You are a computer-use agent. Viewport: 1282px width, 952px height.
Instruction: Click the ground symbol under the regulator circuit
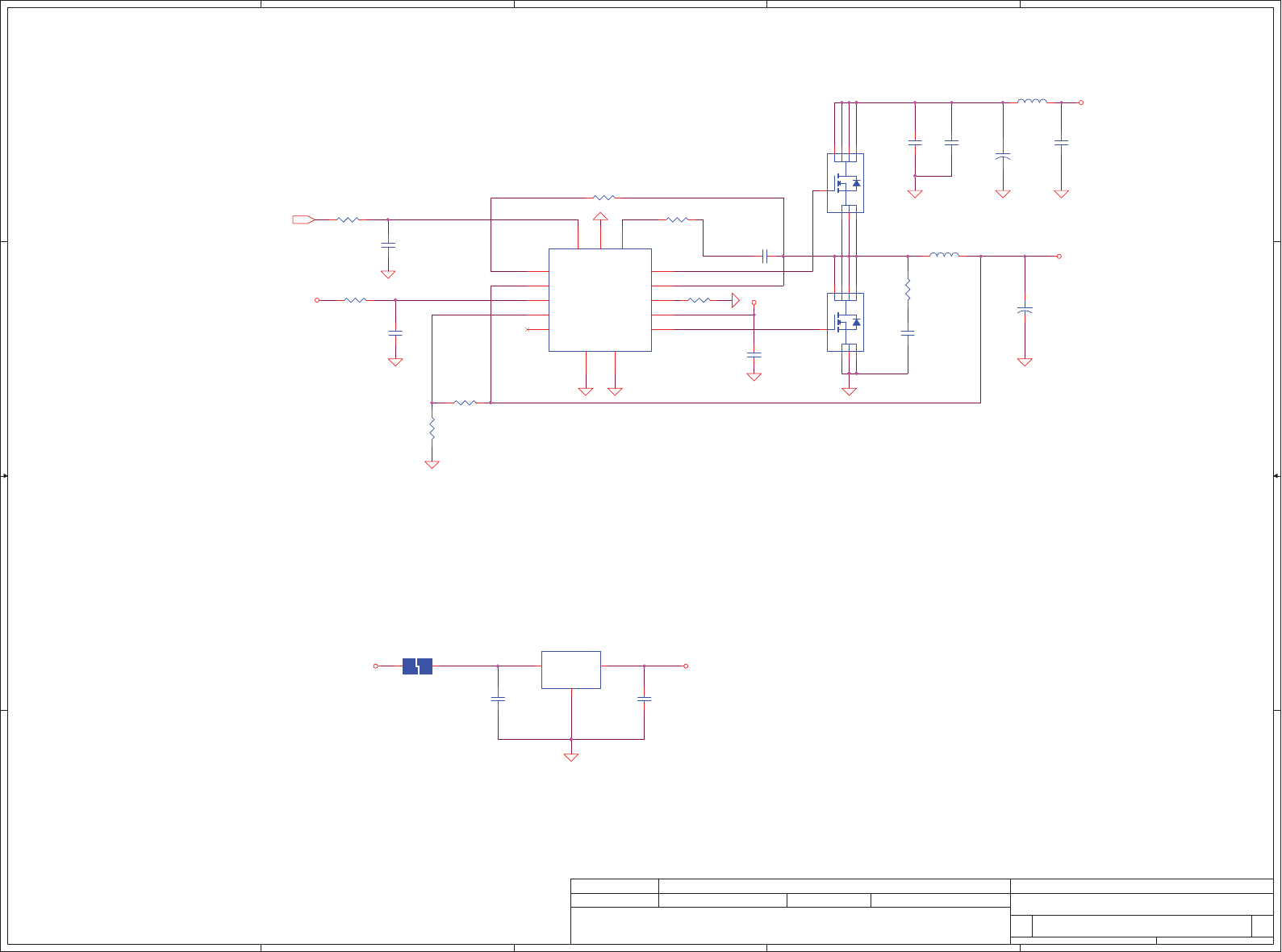point(571,758)
